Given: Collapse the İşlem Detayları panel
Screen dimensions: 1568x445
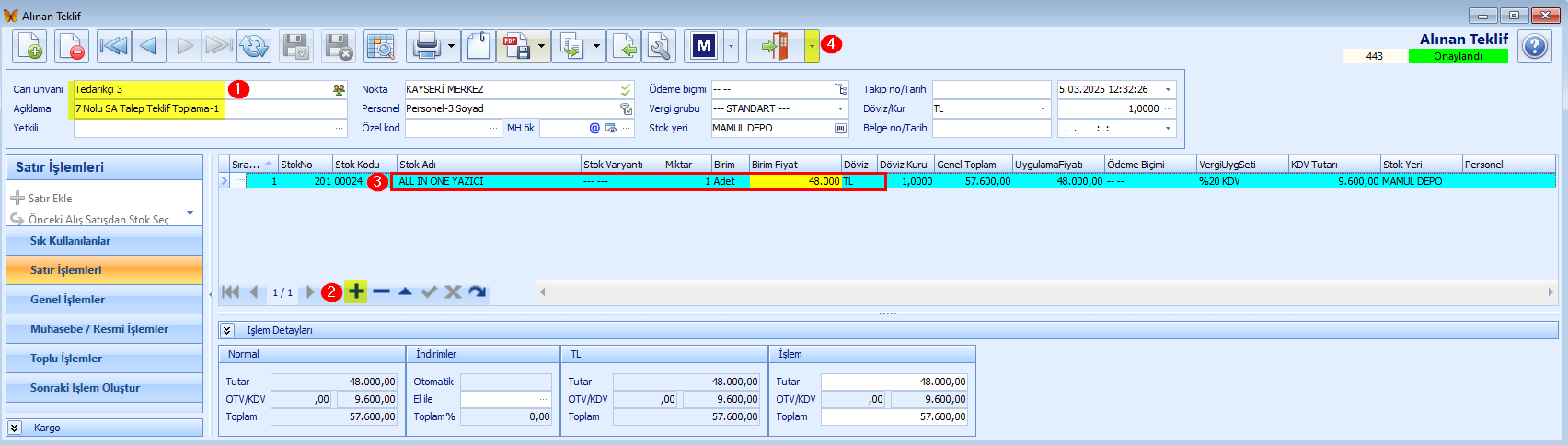Looking at the screenshot, I should coord(227,330).
